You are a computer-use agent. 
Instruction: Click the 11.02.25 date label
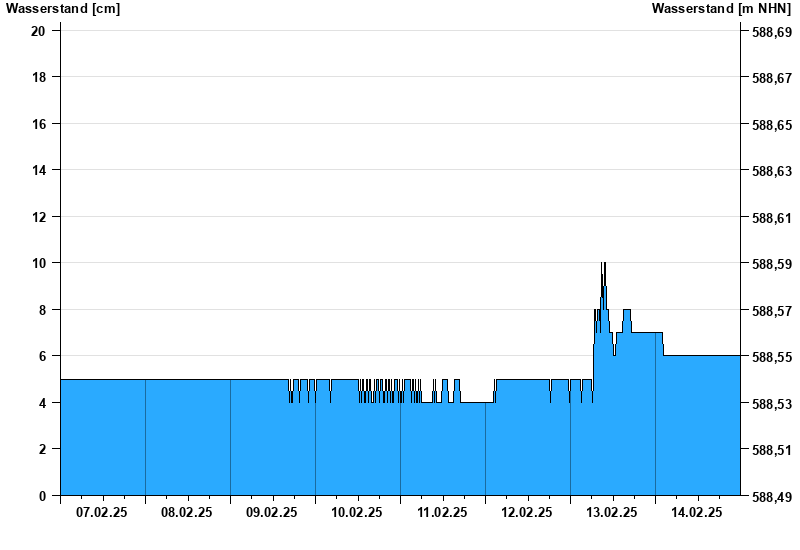click(x=442, y=513)
